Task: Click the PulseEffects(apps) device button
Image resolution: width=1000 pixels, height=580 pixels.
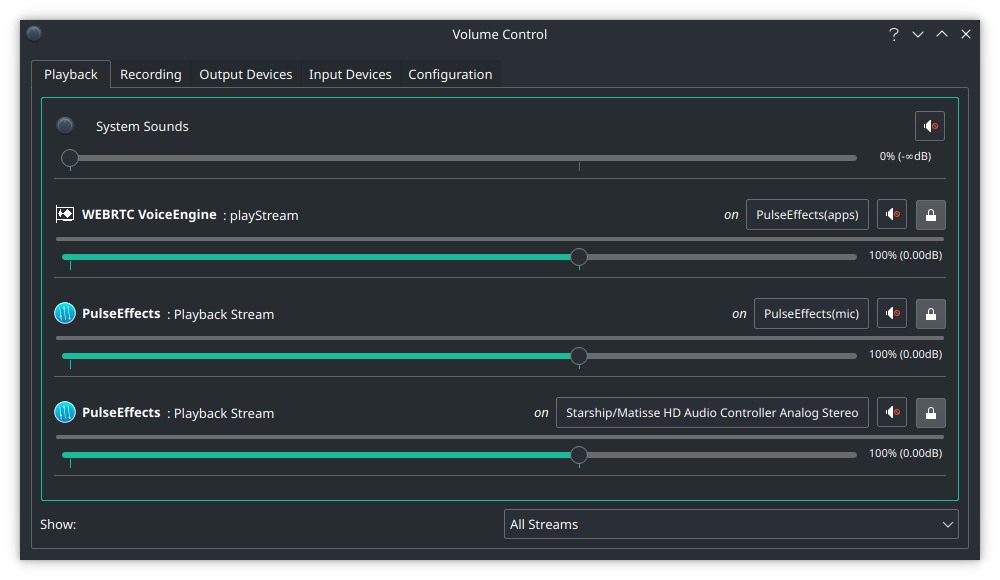Action: point(807,214)
